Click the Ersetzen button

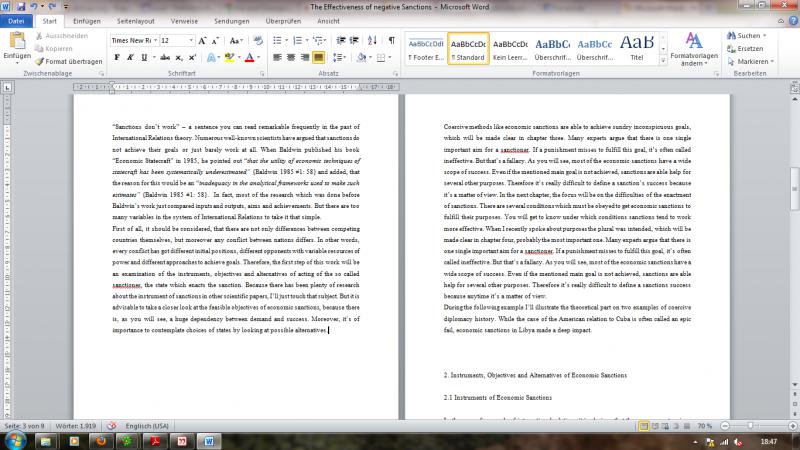pos(749,48)
